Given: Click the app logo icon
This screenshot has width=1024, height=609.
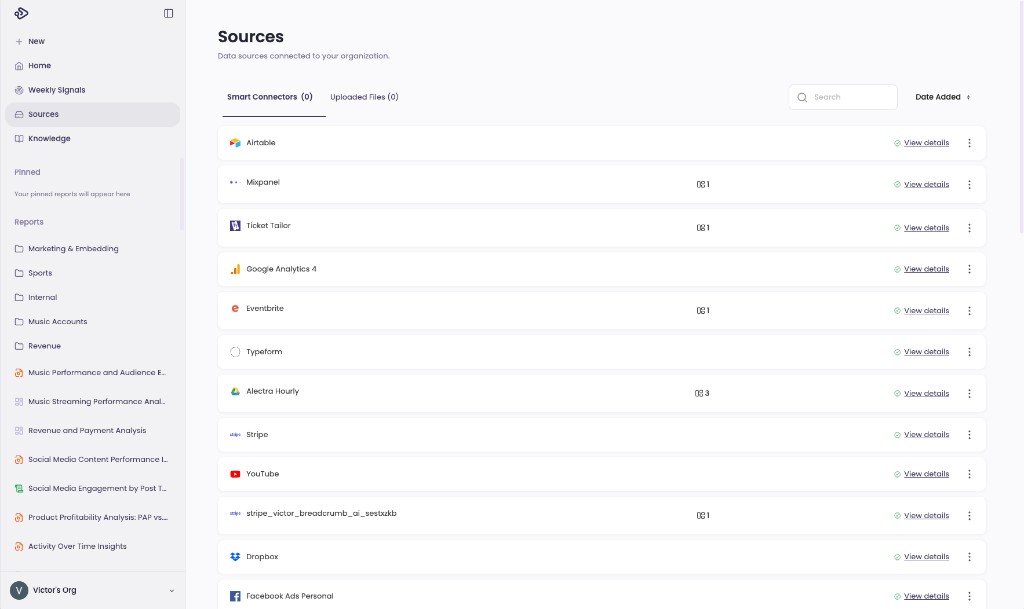Looking at the screenshot, I should point(21,13).
